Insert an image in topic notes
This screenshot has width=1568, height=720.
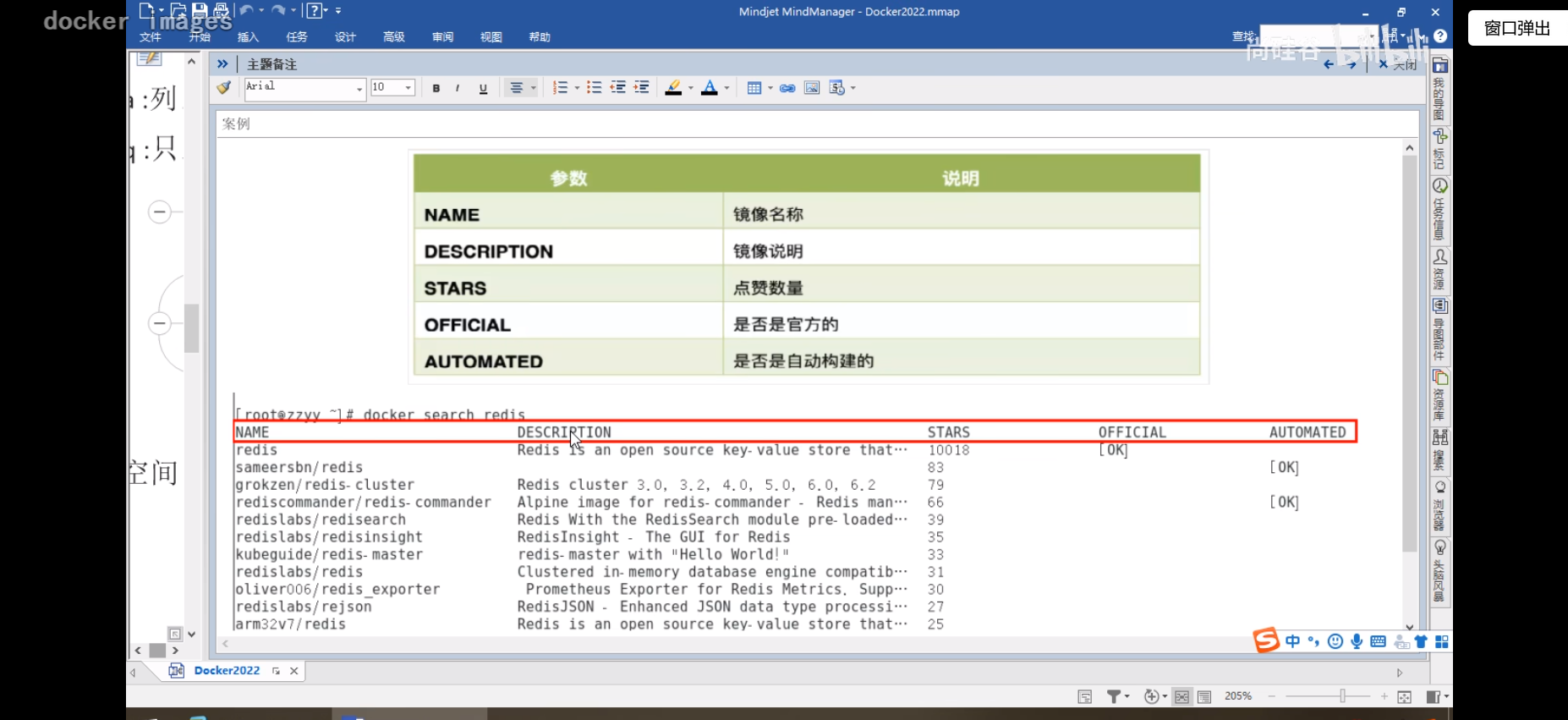[x=812, y=88]
